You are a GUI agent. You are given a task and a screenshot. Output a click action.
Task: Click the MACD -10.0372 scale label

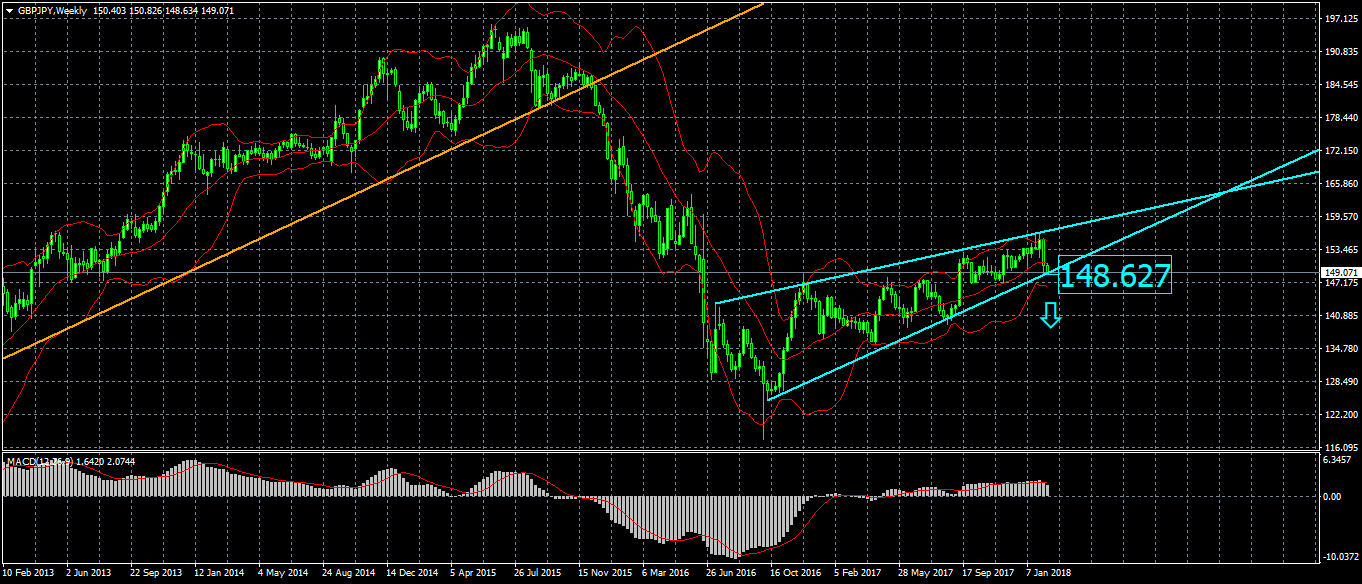pyautogui.click(x=1338, y=556)
